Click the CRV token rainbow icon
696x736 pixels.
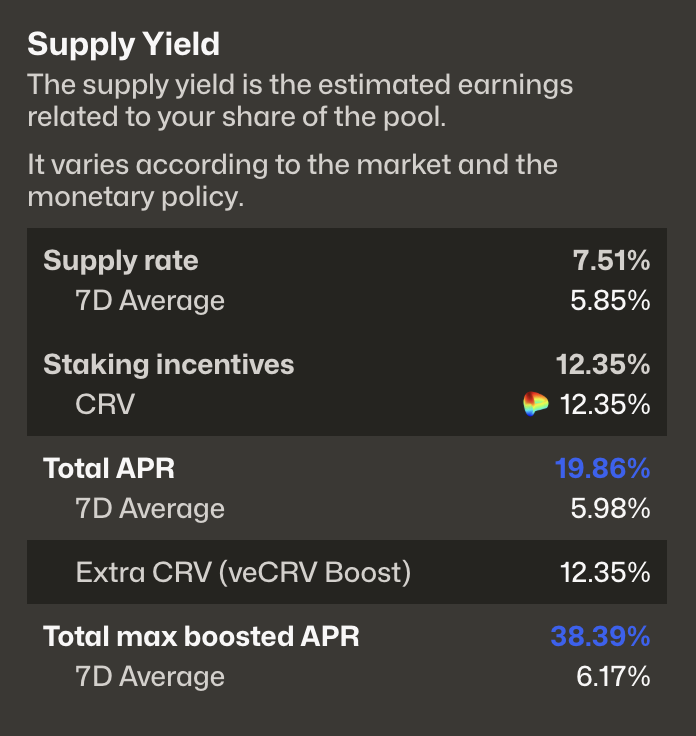[536, 405]
